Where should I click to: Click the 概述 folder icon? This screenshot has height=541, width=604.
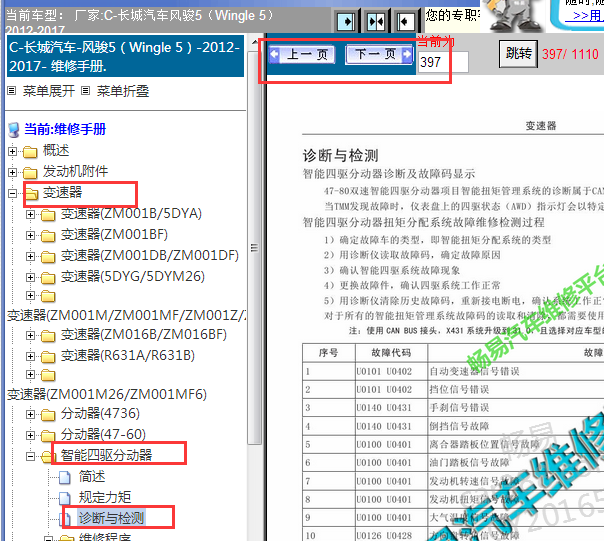tap(30, 152)
